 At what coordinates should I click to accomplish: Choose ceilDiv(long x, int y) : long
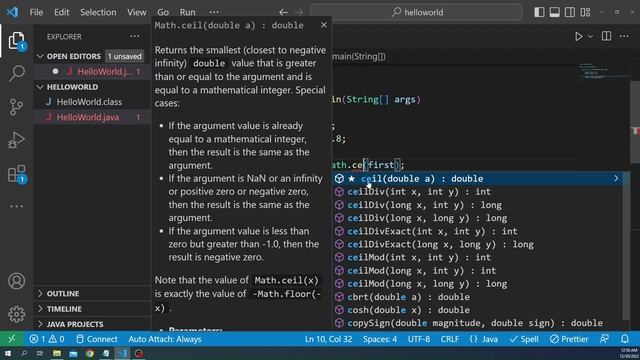(478, 205)
